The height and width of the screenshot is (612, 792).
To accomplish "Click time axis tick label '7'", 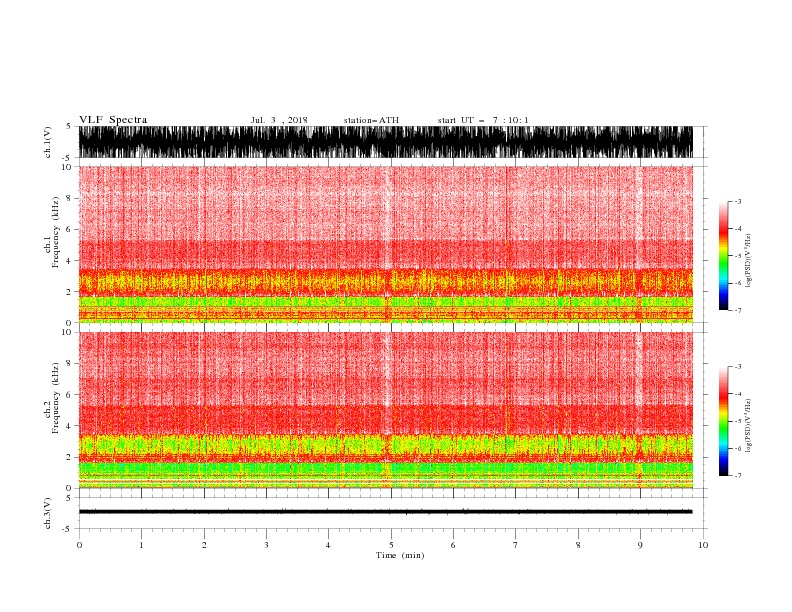I will click(516, 545).
